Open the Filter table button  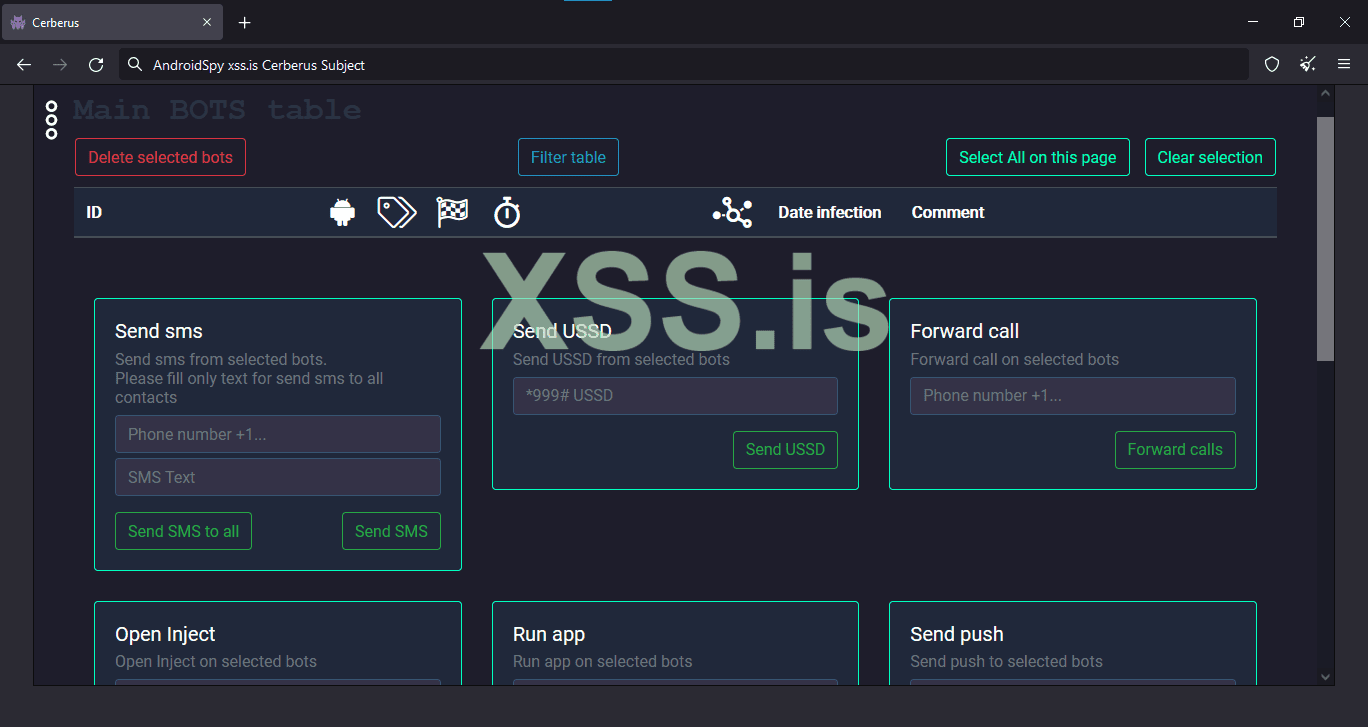(568, 157)
